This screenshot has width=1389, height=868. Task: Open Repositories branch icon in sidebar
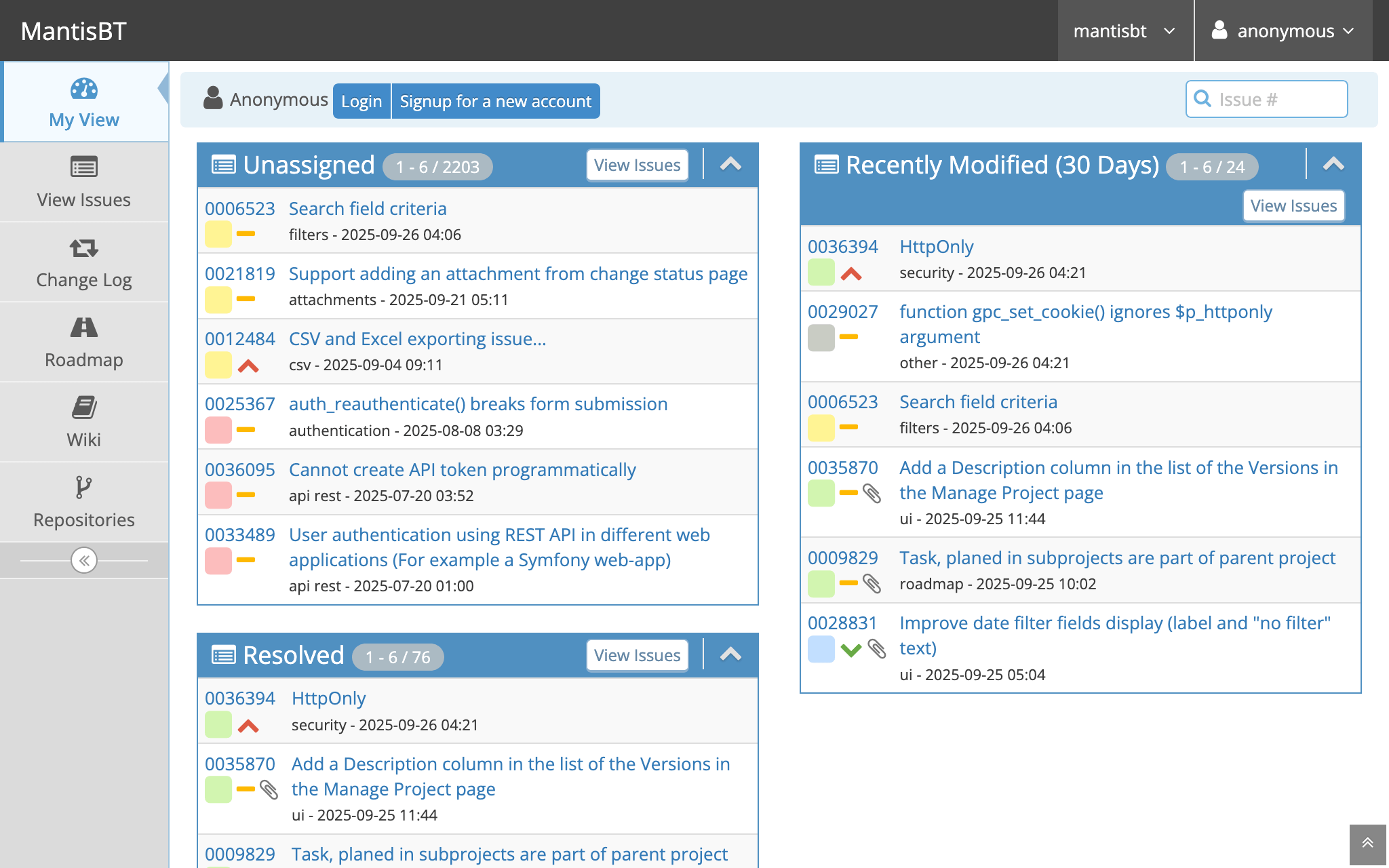[84, 487]
